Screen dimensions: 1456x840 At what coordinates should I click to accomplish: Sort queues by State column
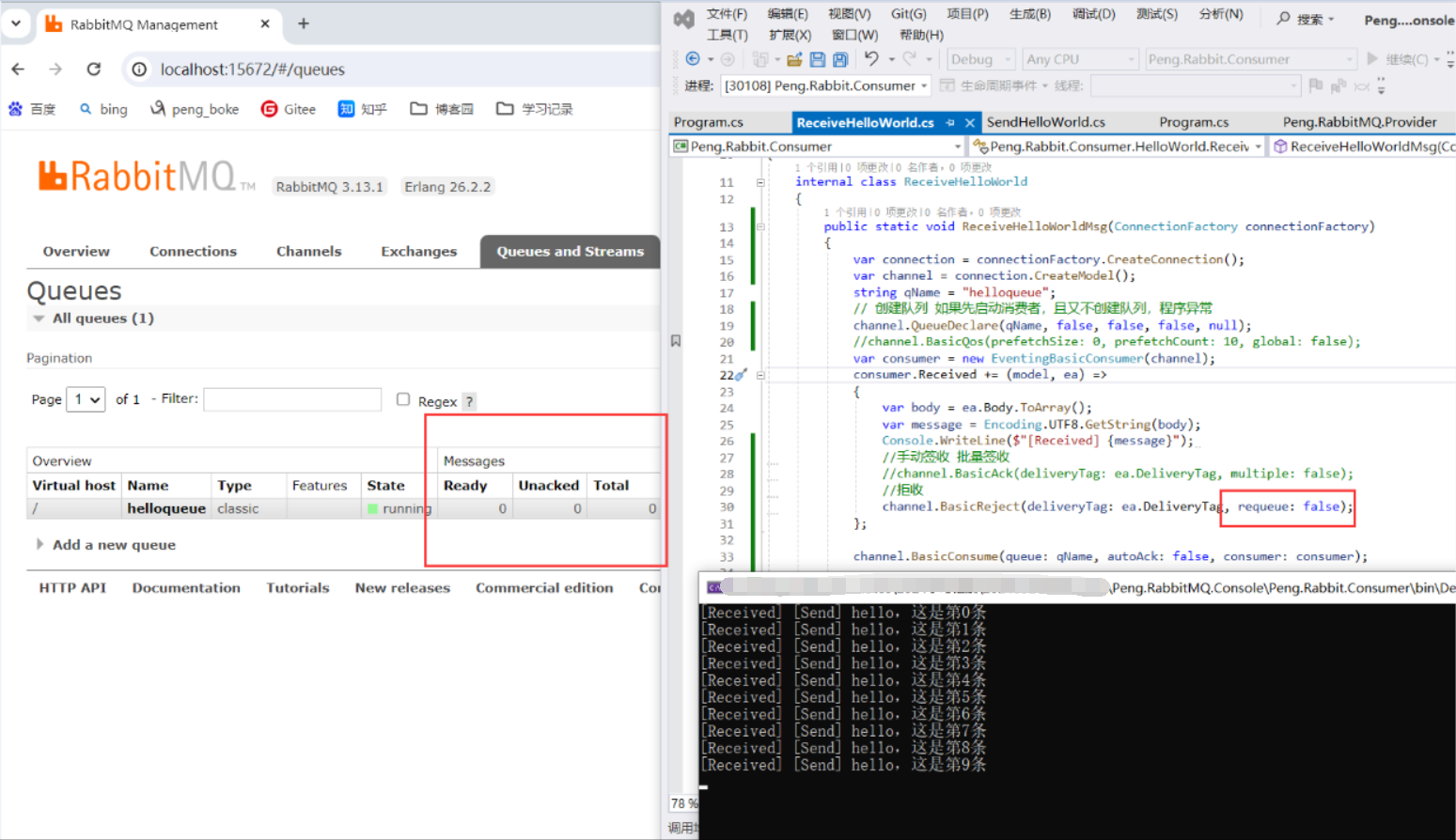point(385,485)
